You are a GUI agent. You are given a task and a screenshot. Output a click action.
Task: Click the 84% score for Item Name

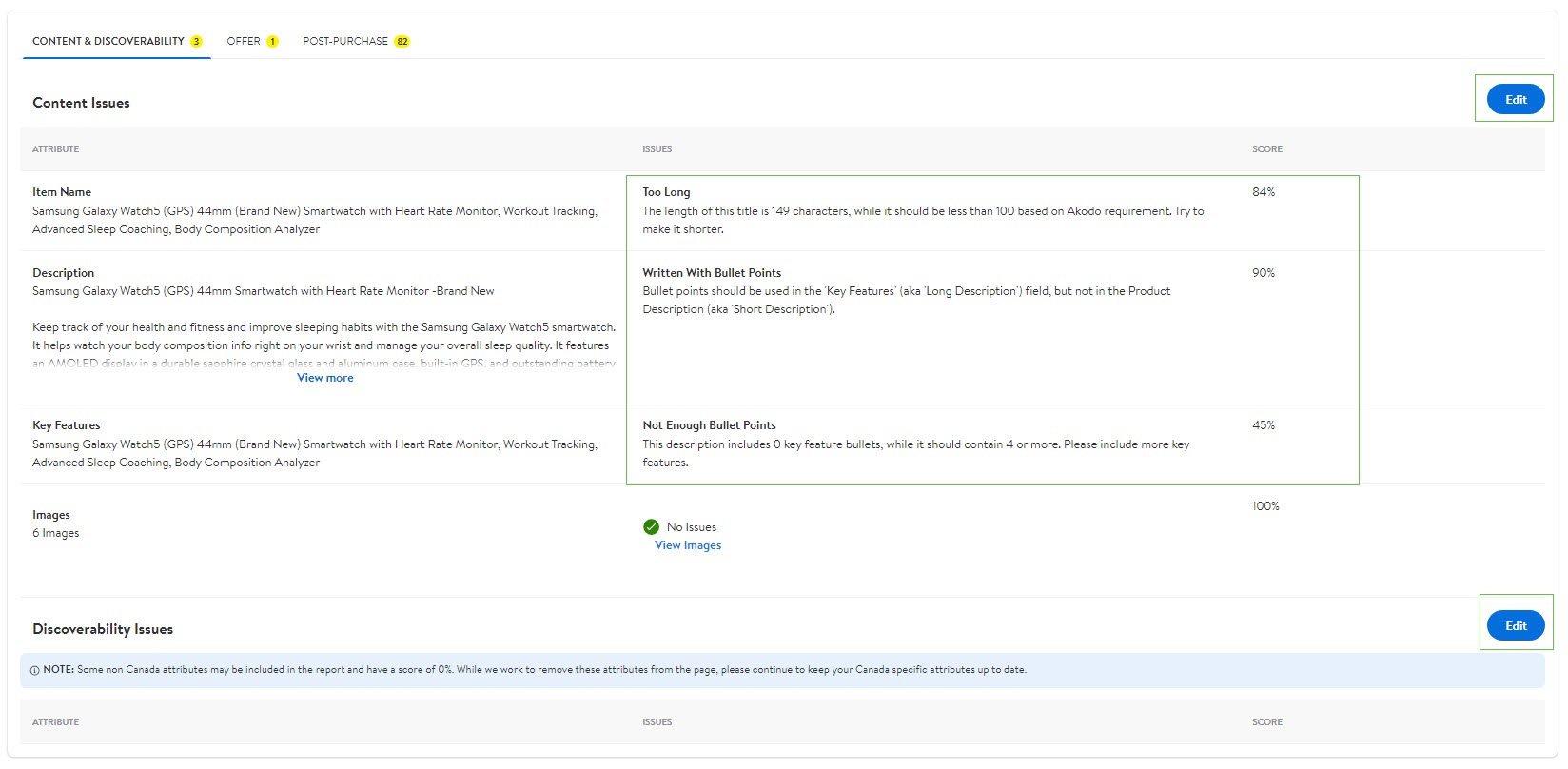[1264, 192]
